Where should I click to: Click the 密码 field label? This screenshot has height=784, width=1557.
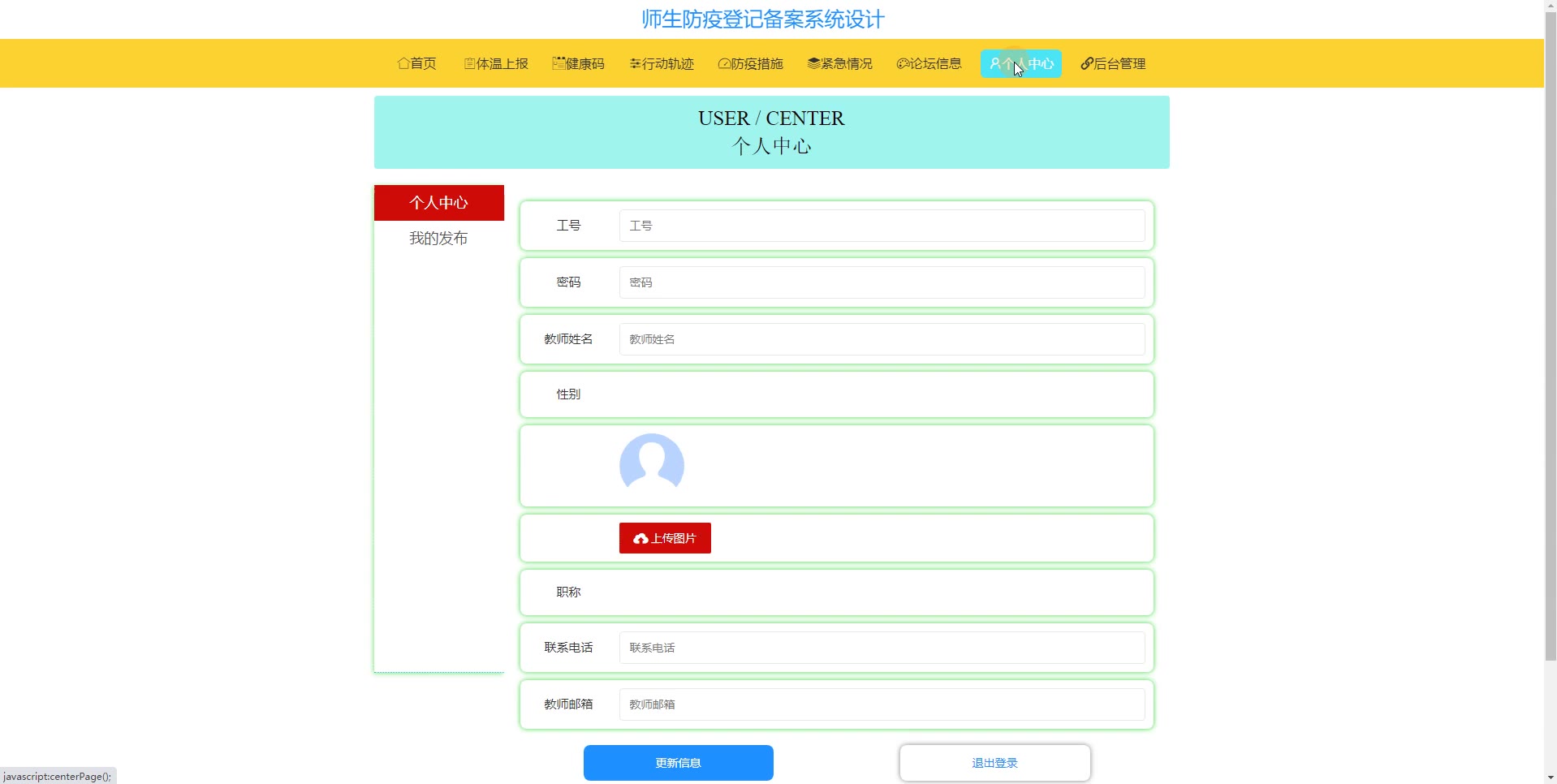tap(568, 282)
